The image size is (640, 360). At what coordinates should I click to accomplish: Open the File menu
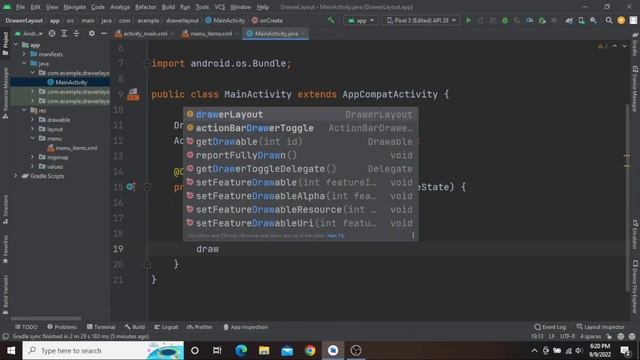tap(20, 7)
